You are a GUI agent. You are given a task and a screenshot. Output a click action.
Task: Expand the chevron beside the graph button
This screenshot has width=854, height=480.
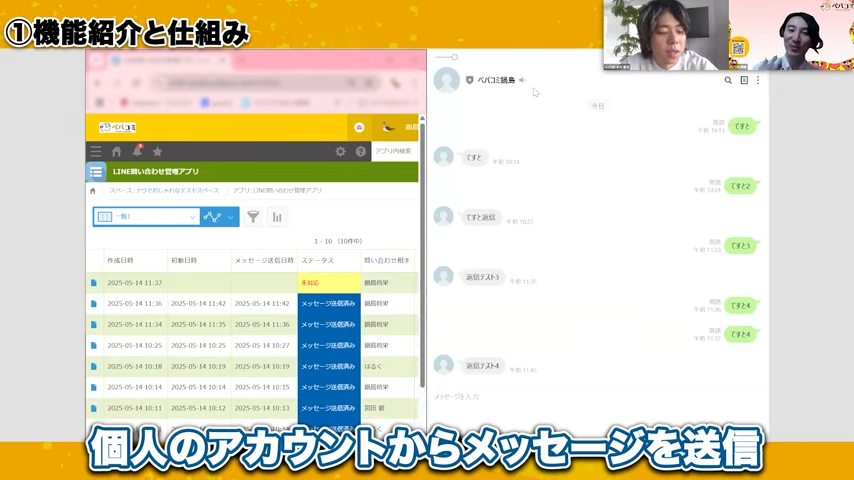click(231, 217)
